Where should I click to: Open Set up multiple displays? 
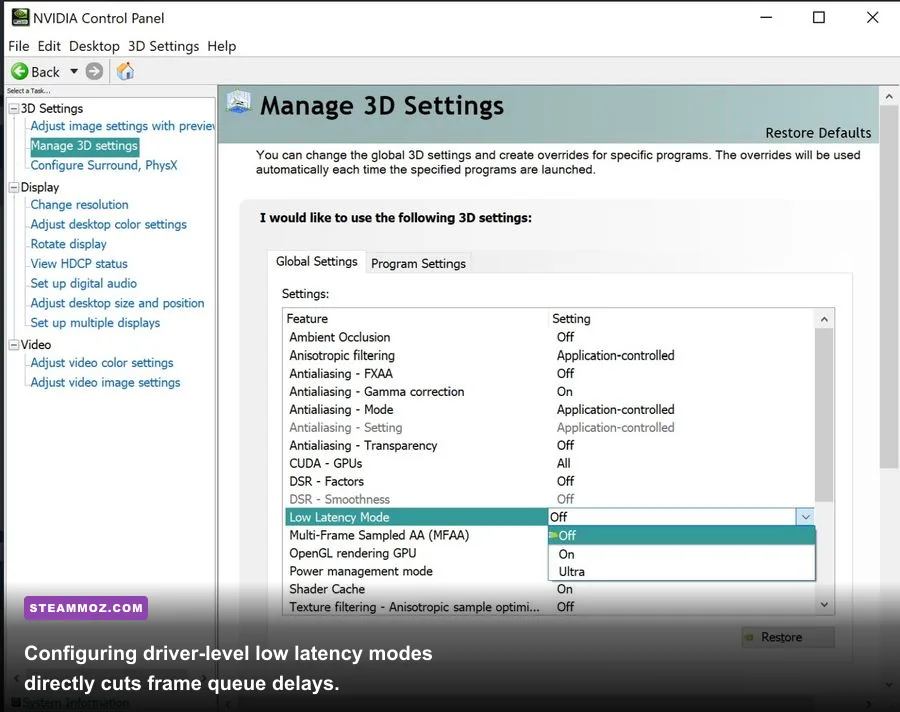(95, 323)
